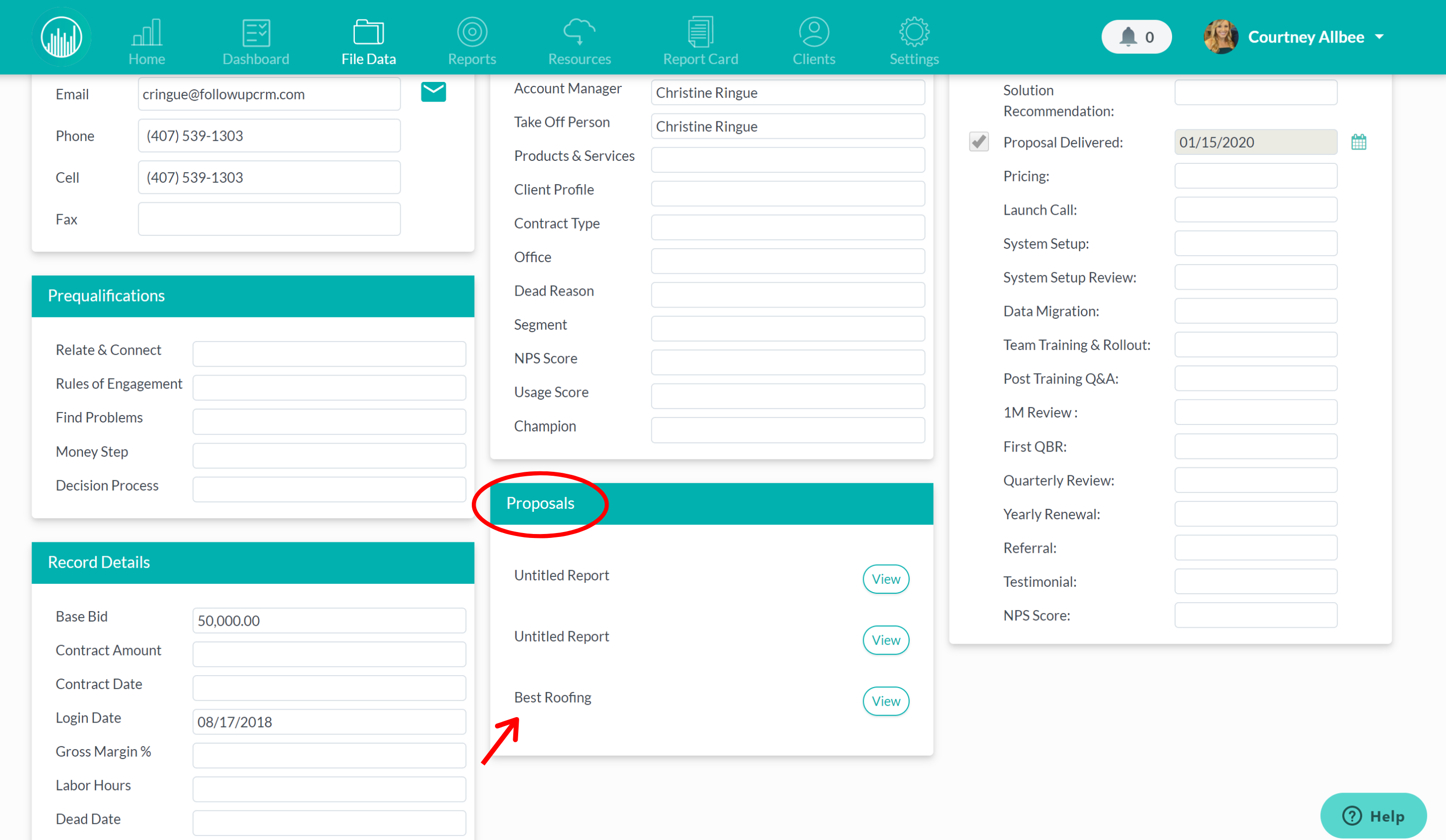Toggle the Proposal Delivered checkbox

[981, 141]
